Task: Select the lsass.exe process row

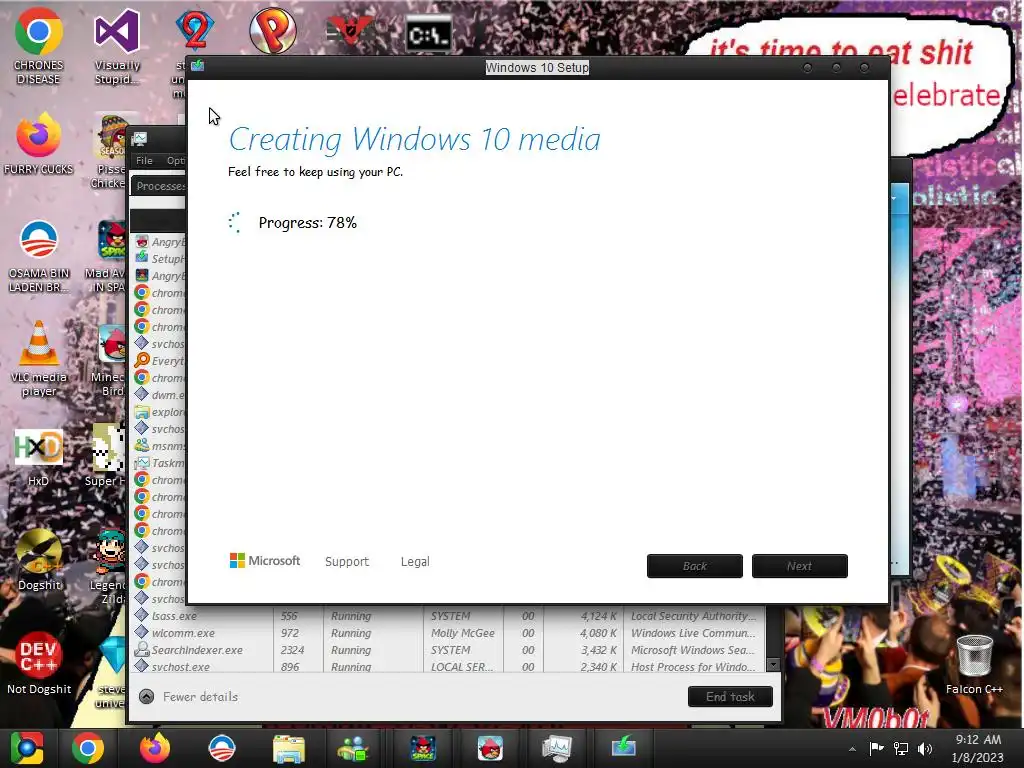Action: tap(447, 616)
